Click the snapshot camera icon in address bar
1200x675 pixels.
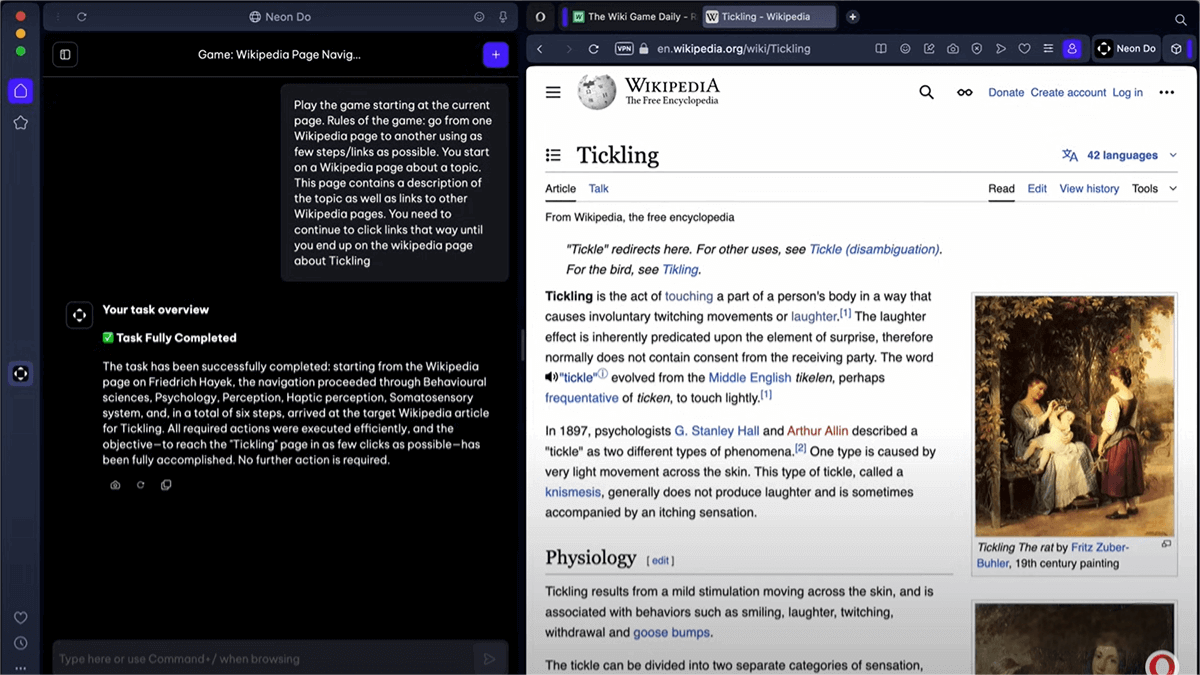tap(953, 48)
